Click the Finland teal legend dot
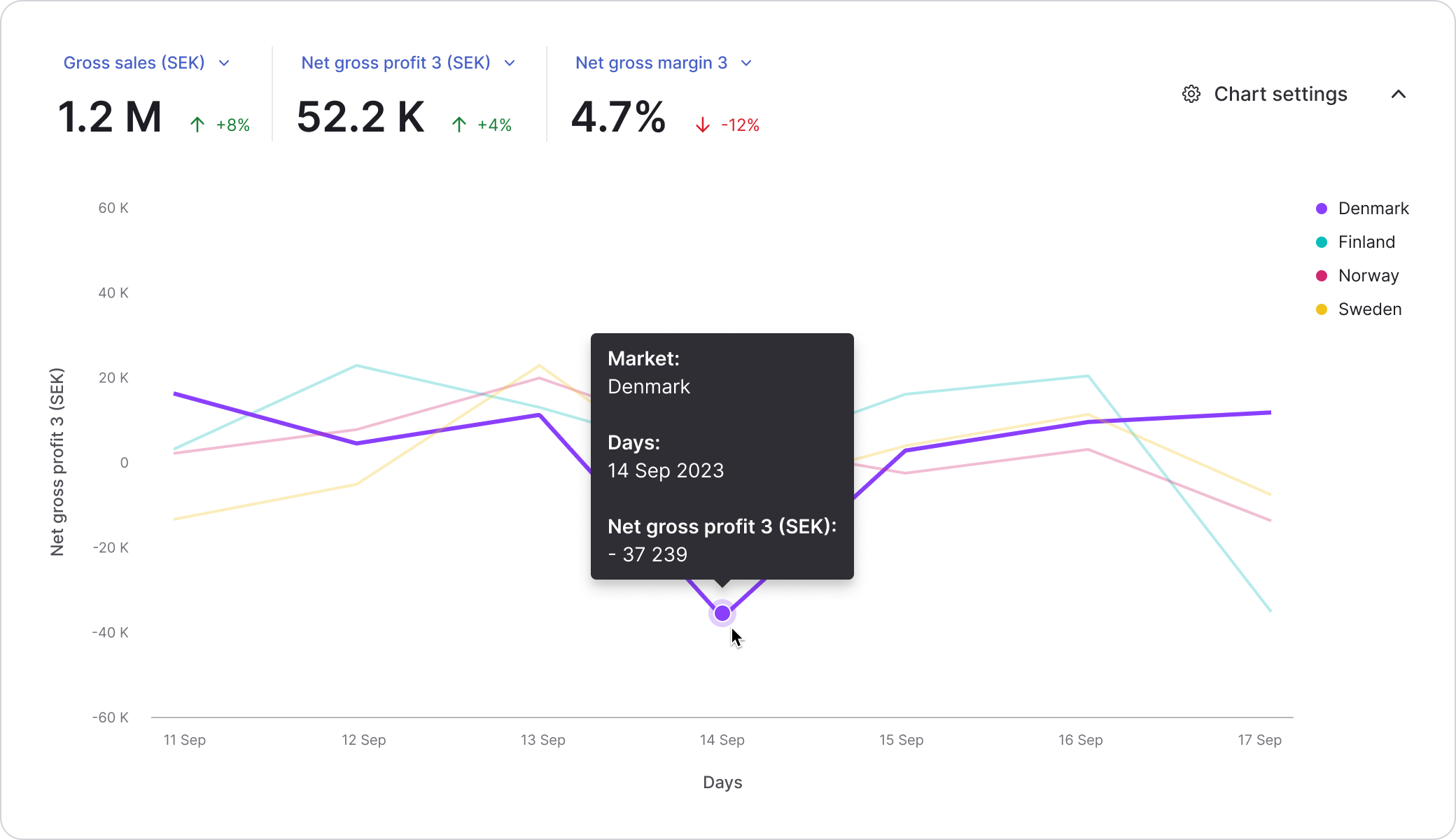 [x=1322, y=242]
